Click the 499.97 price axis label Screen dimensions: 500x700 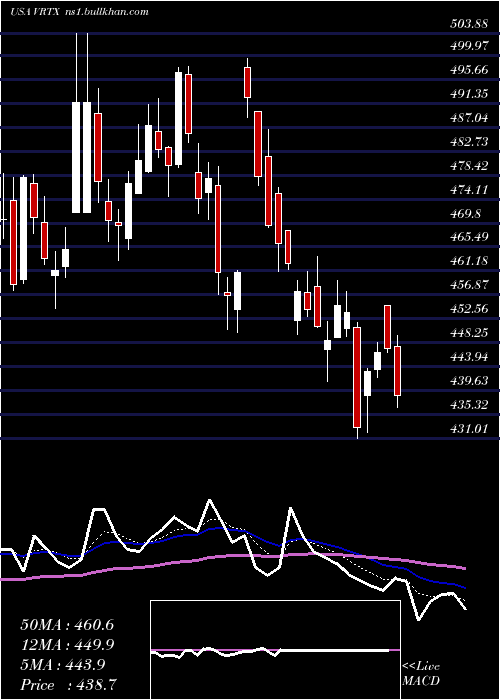coord(468,46)
